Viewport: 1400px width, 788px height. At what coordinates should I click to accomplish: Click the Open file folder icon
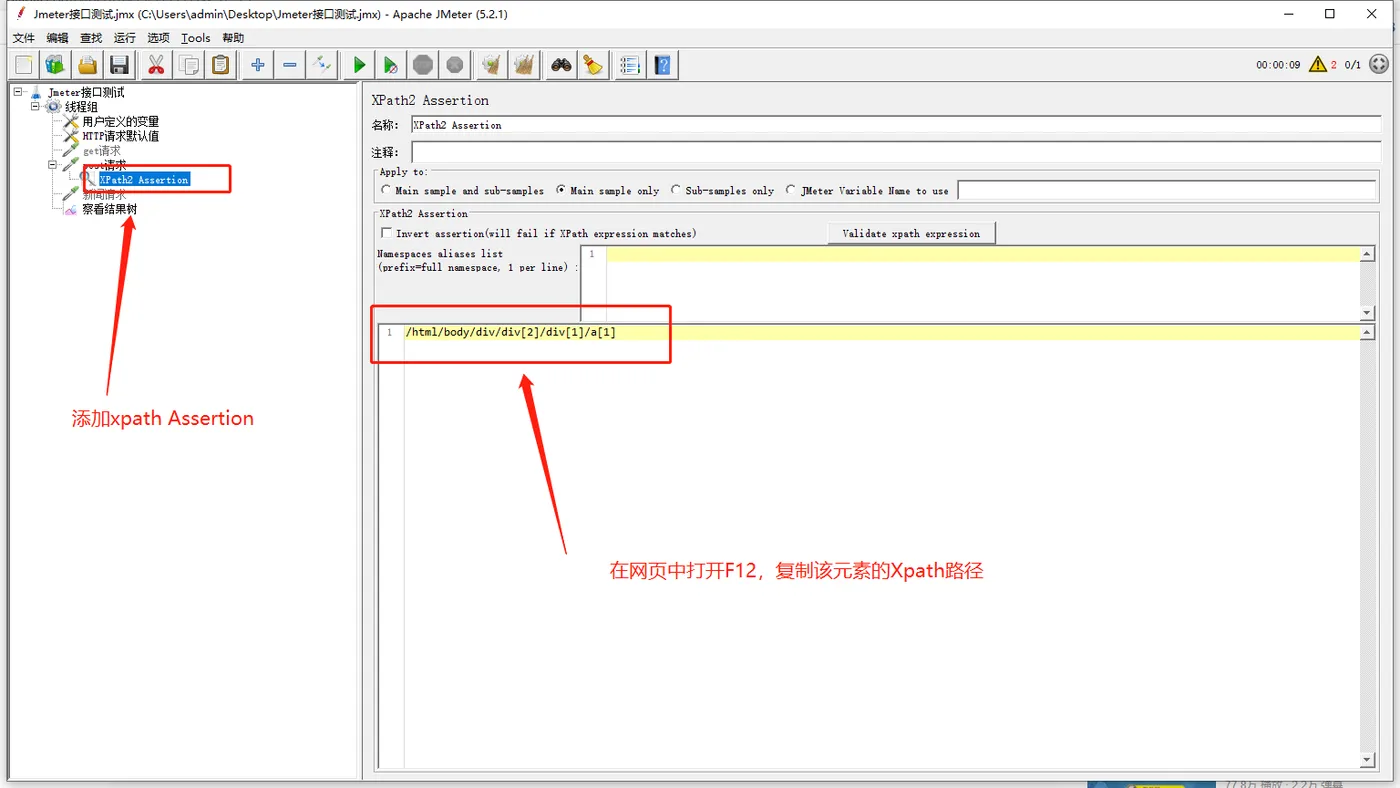pyautogui.click(x=88, y=65)
